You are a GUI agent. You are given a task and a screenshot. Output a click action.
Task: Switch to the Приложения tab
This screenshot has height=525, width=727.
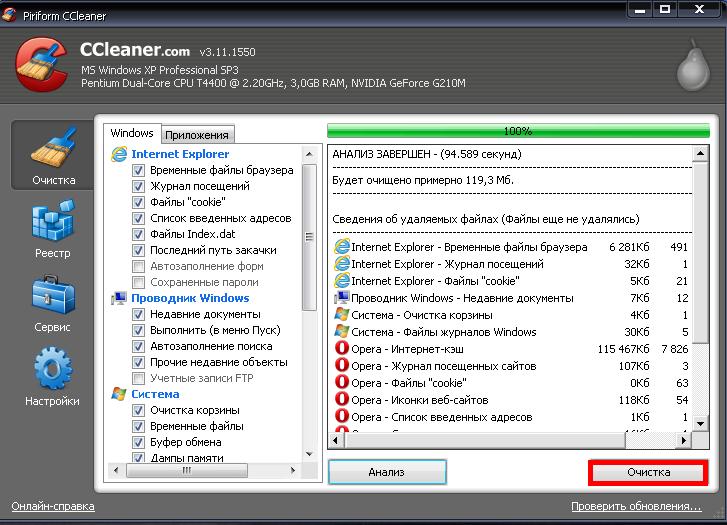click(197, 135)
